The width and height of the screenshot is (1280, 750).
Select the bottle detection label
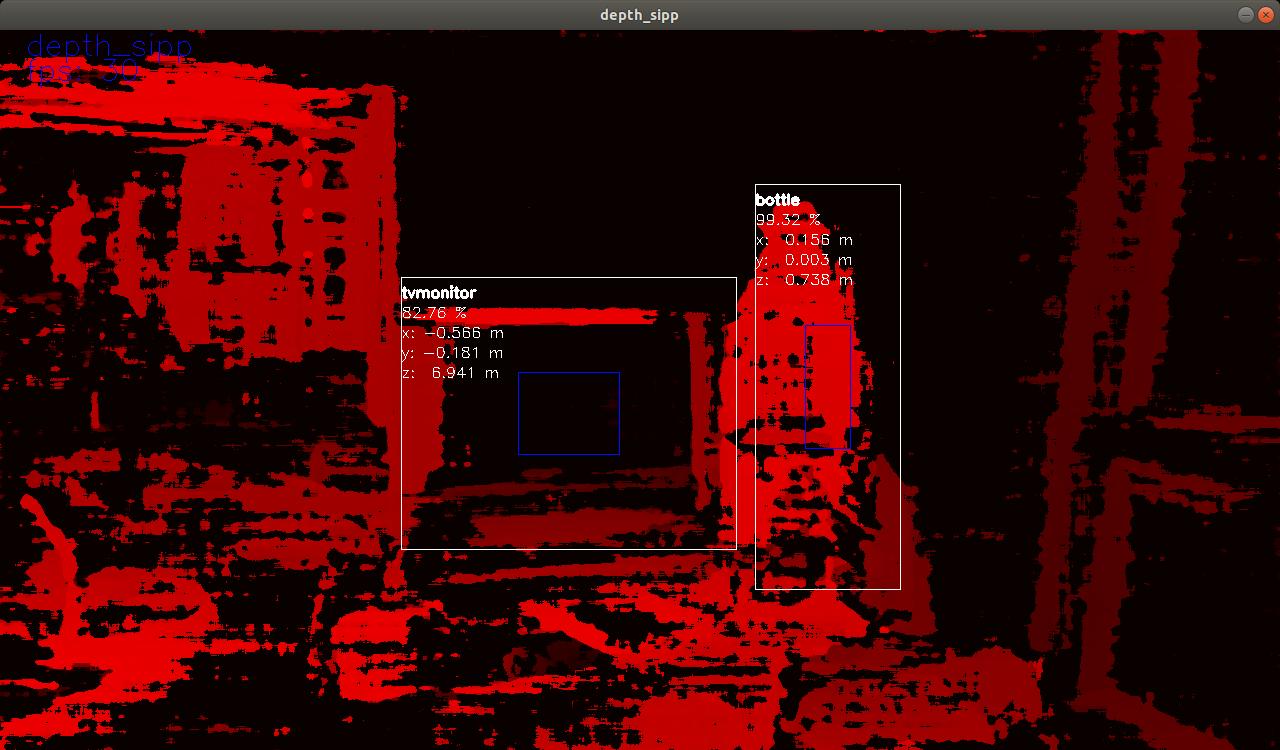[778, 200]
